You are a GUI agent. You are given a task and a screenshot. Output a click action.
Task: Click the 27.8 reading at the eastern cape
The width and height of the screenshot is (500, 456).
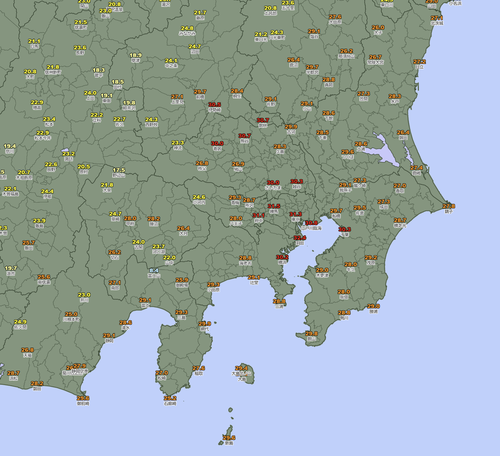tap(449, 206)
